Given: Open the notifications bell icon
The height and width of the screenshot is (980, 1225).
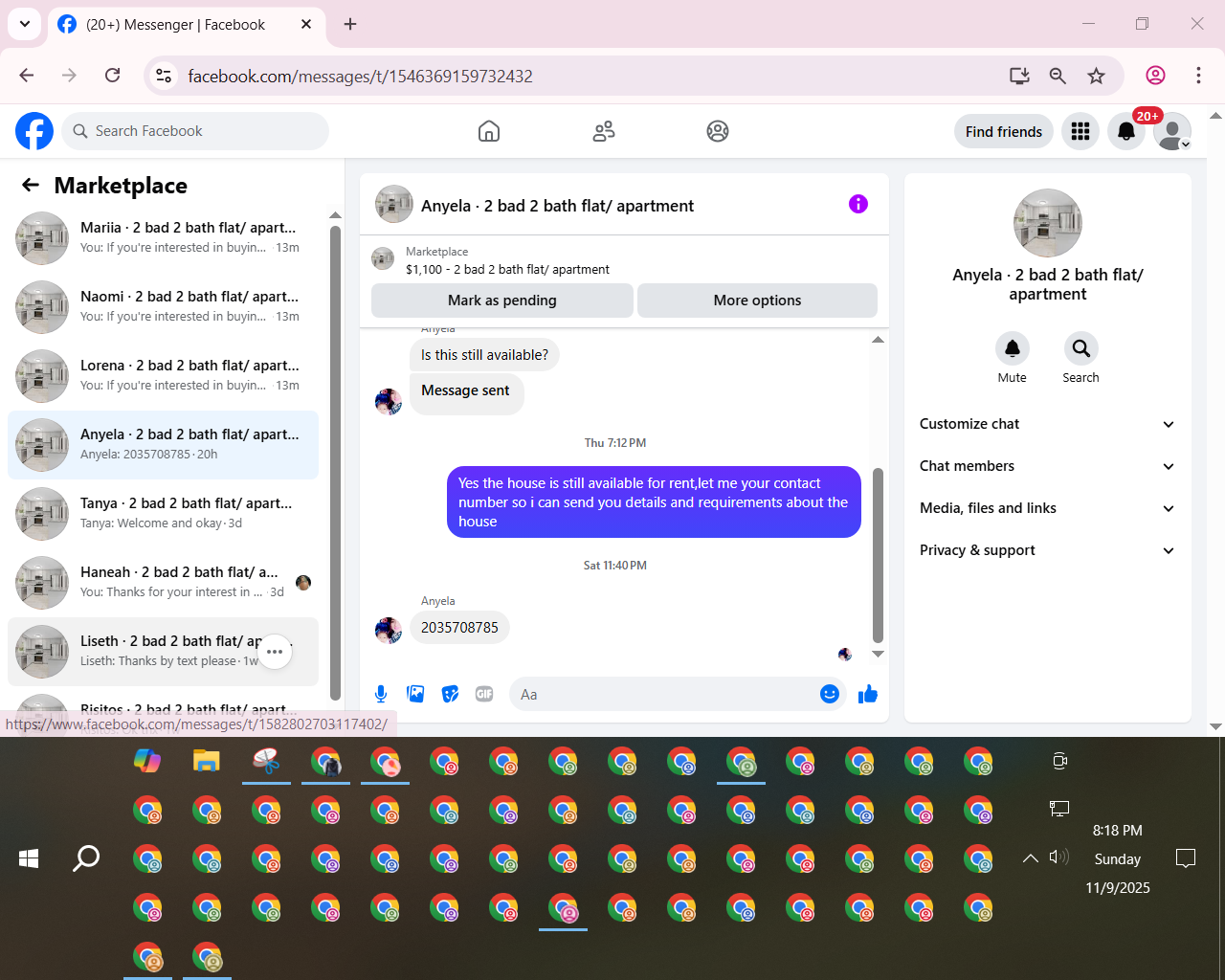Looking at the screenshot, I should coord(1126,131).
